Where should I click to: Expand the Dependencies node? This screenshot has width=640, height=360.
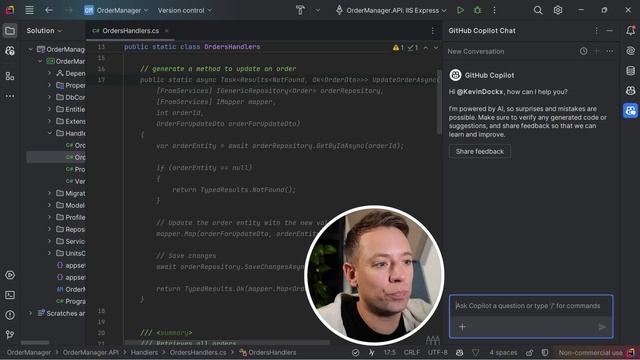(49, 73)
